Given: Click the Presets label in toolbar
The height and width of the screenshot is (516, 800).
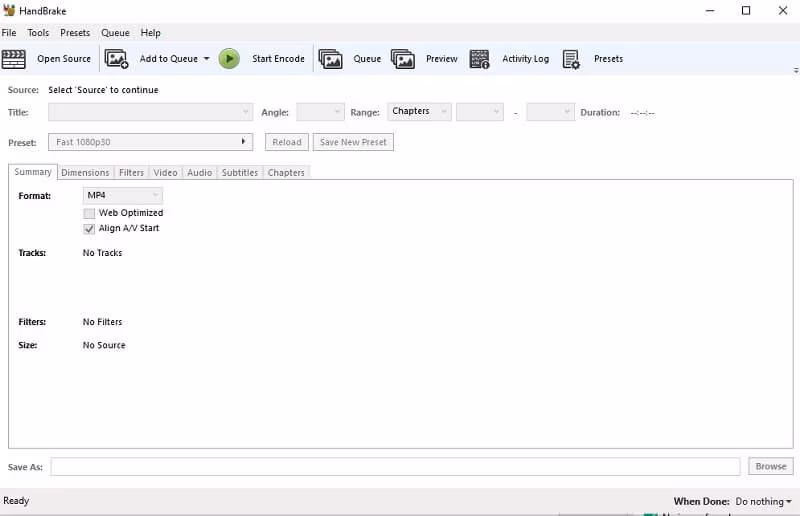Looking at the screenshot, I should tap(608, 59).
